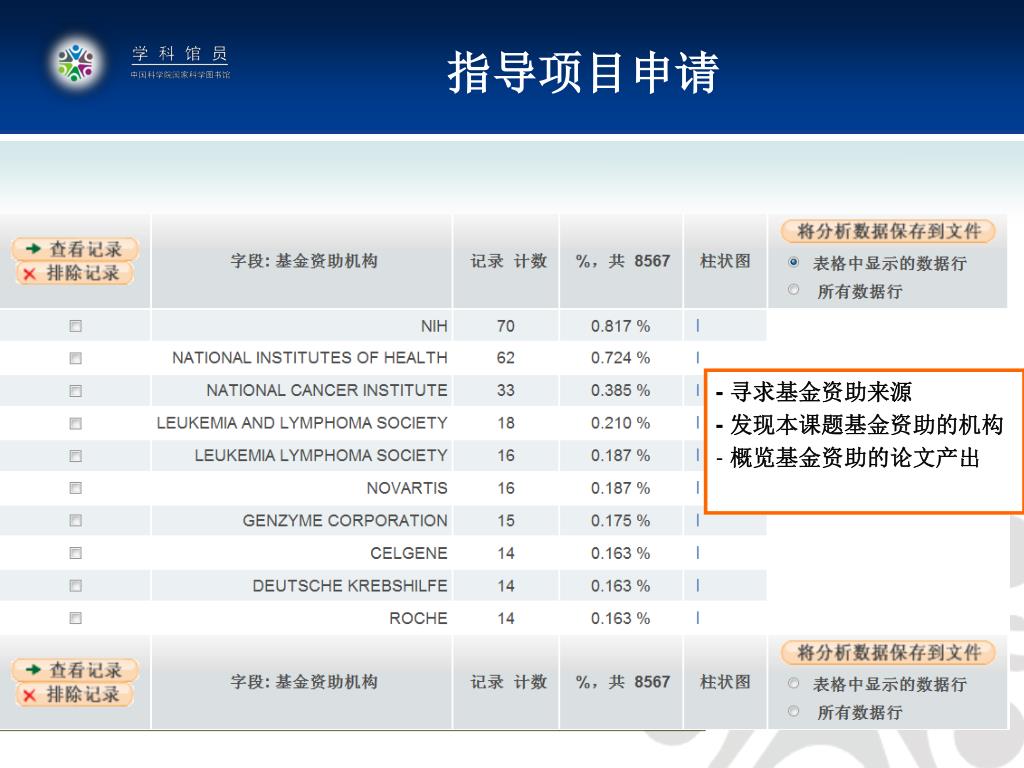Click percentage 0.210 % cell
This screenshot has width=1024, height=768.
coord(620,423)
